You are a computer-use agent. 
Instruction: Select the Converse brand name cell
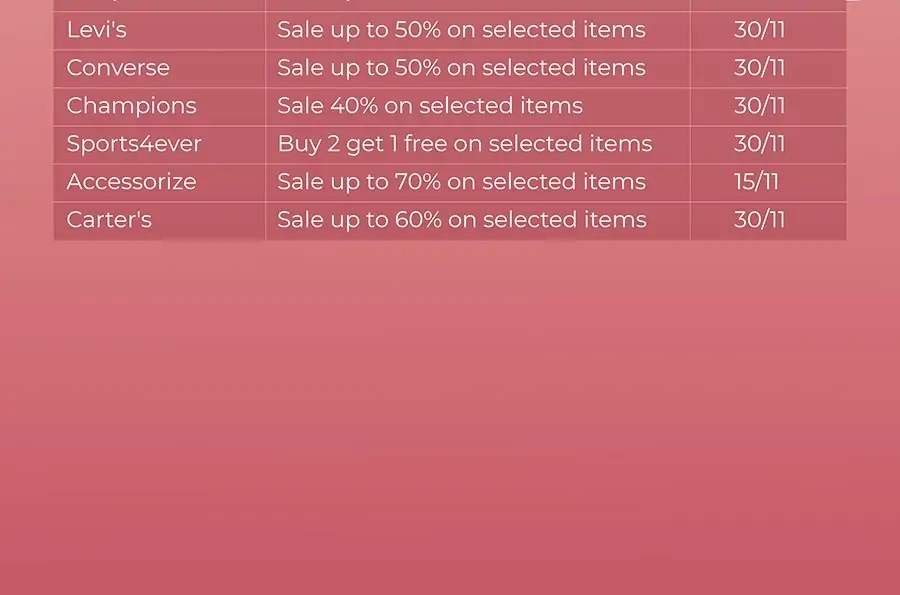(160, 68)
